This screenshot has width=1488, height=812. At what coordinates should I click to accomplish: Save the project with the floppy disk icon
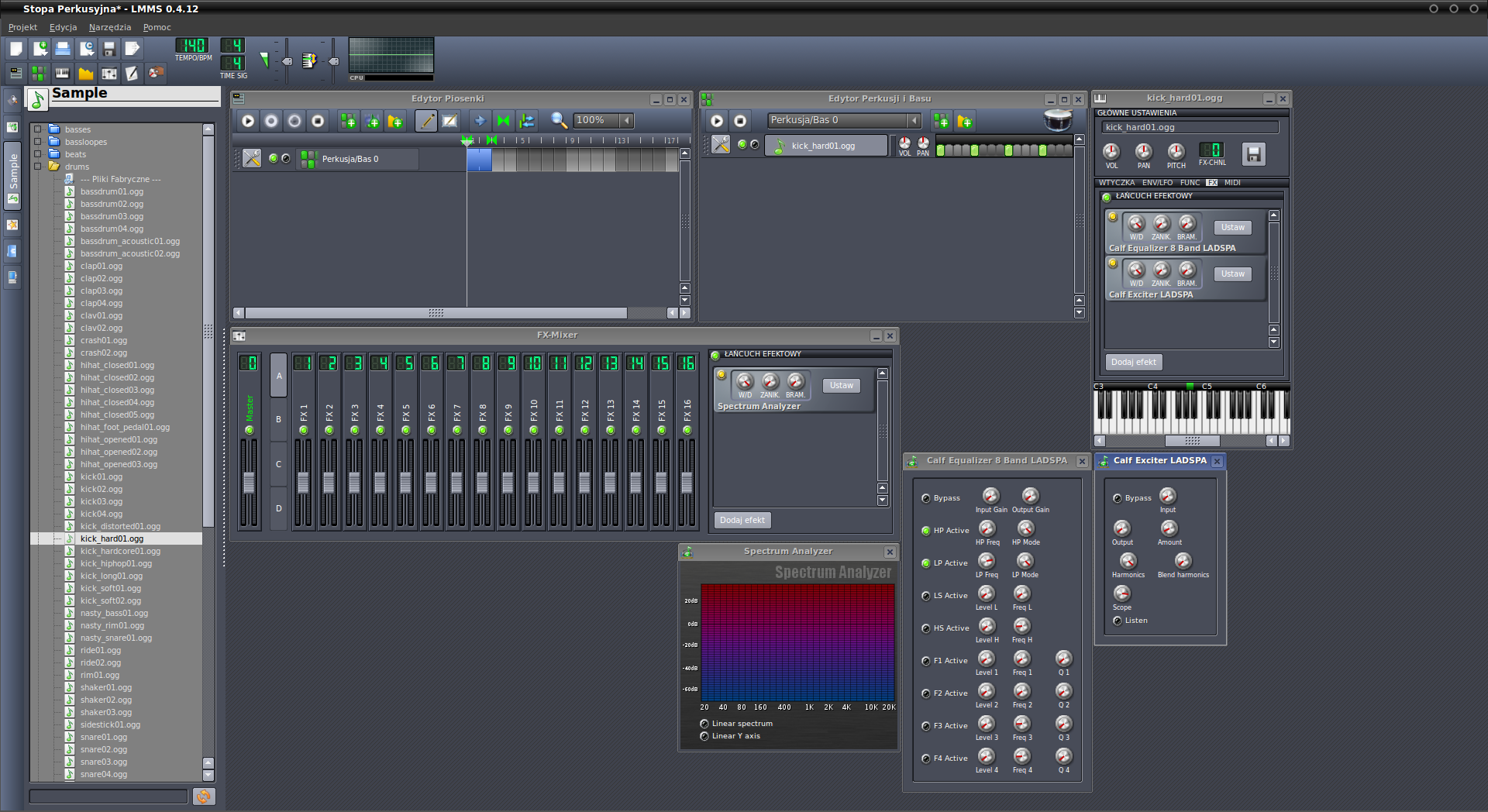[109, 49]
